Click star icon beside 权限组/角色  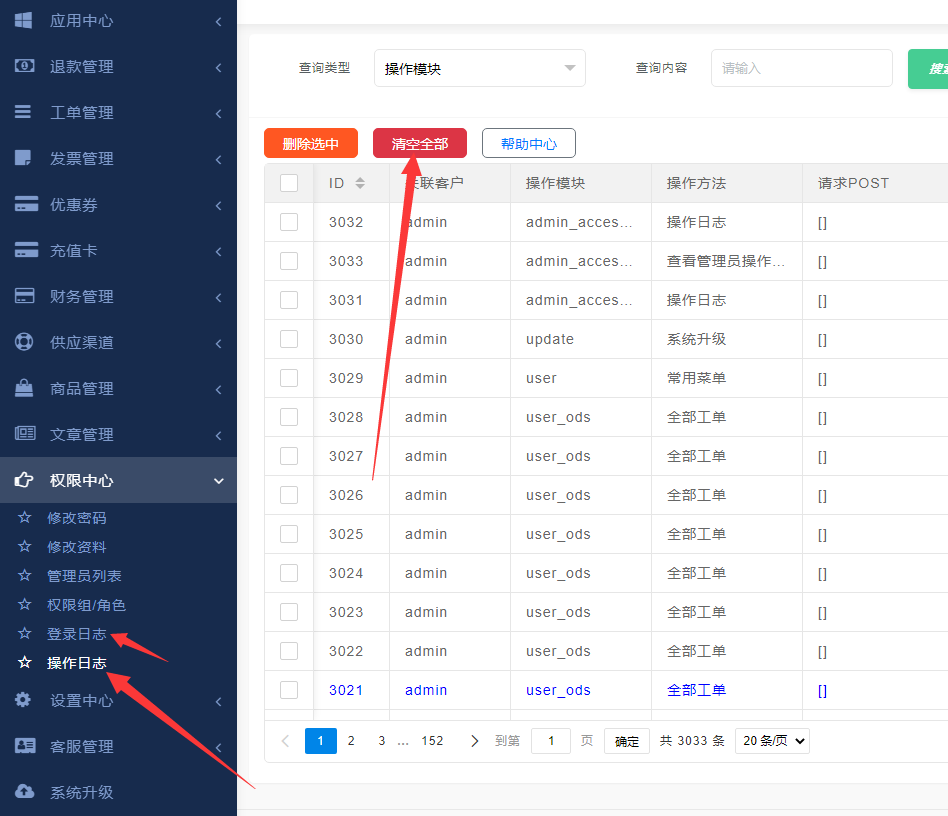[x=25, y=604]
